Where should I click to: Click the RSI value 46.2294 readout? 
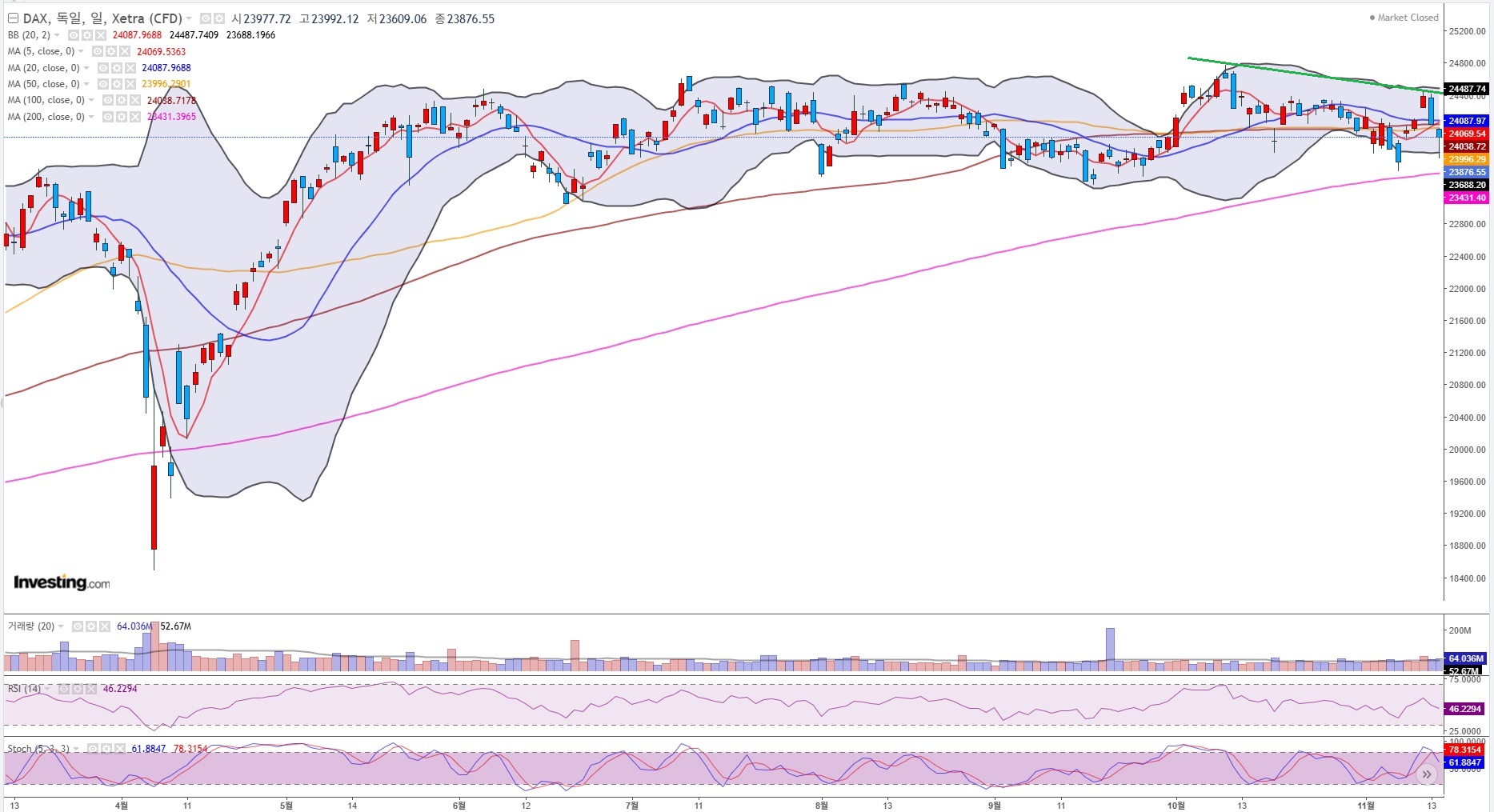120,689
